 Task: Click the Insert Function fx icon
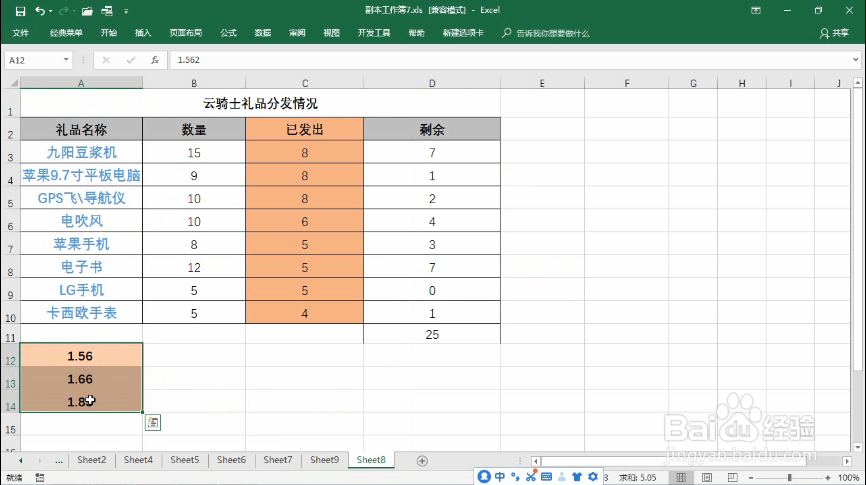tap(155, 60)
